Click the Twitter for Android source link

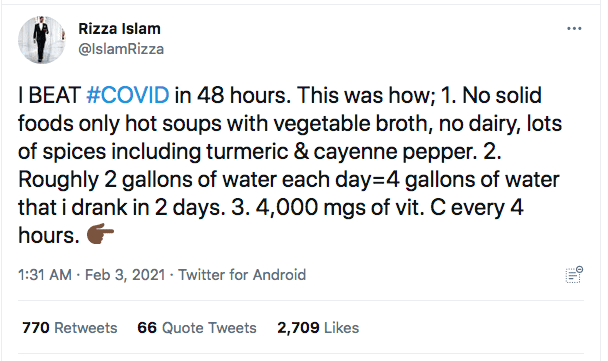242,275
